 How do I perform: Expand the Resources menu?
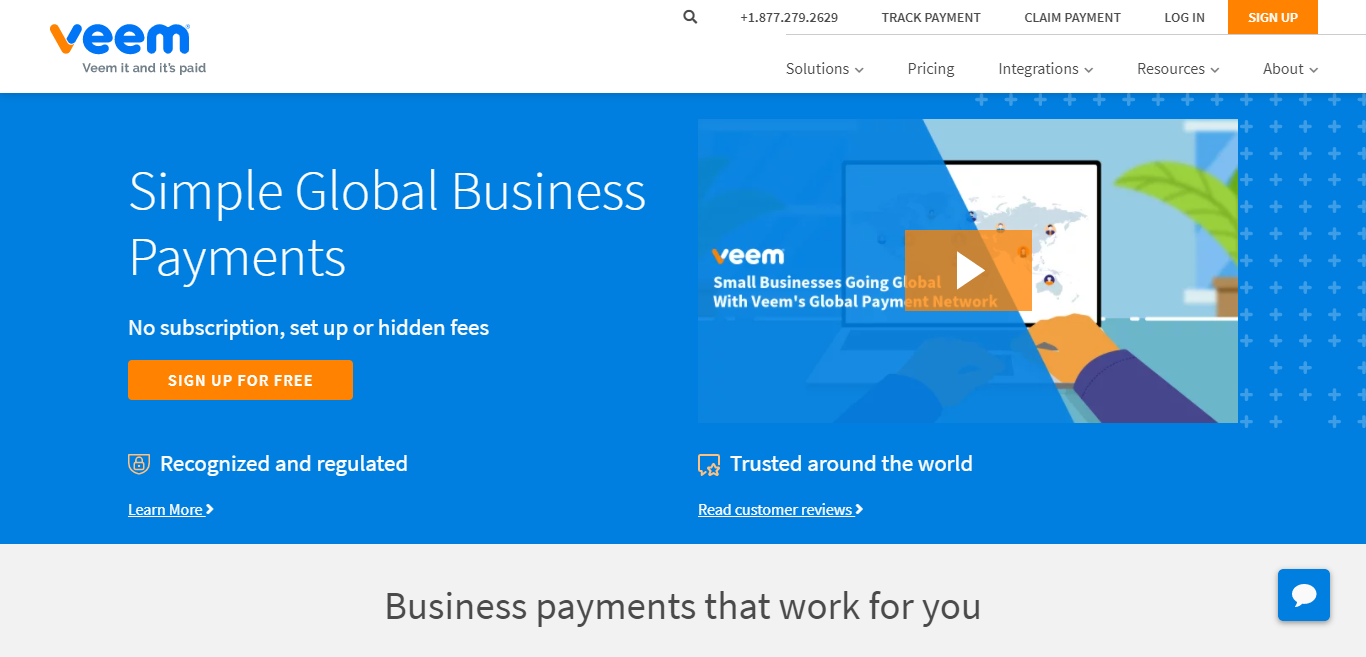pos(1178,69)
